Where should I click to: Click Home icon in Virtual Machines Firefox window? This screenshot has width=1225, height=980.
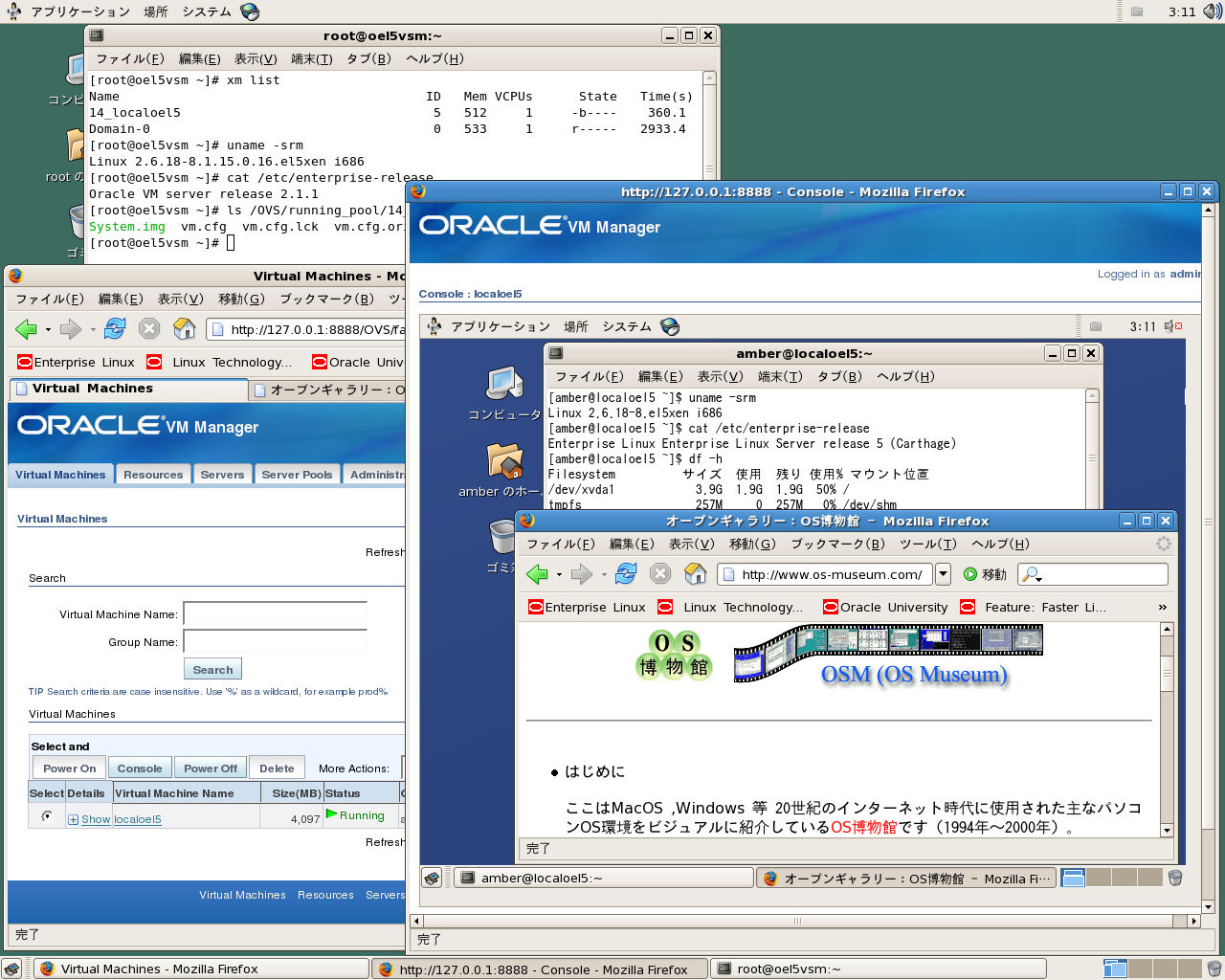[x=185, y=329]
